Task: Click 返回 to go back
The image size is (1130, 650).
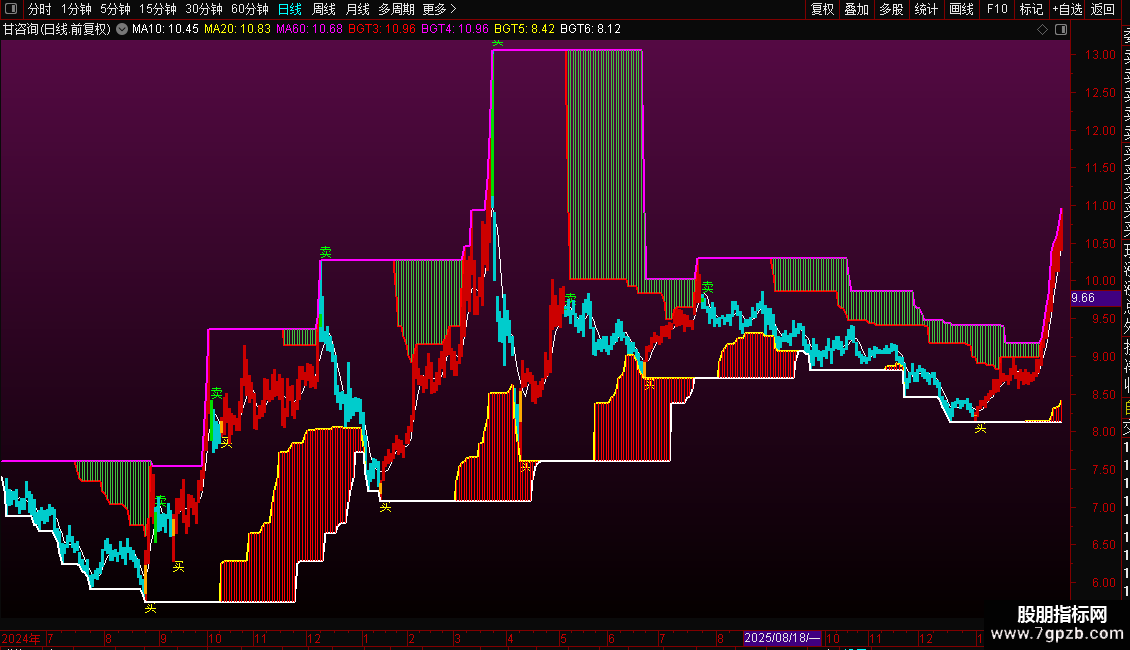Action: coord(1103,9)
